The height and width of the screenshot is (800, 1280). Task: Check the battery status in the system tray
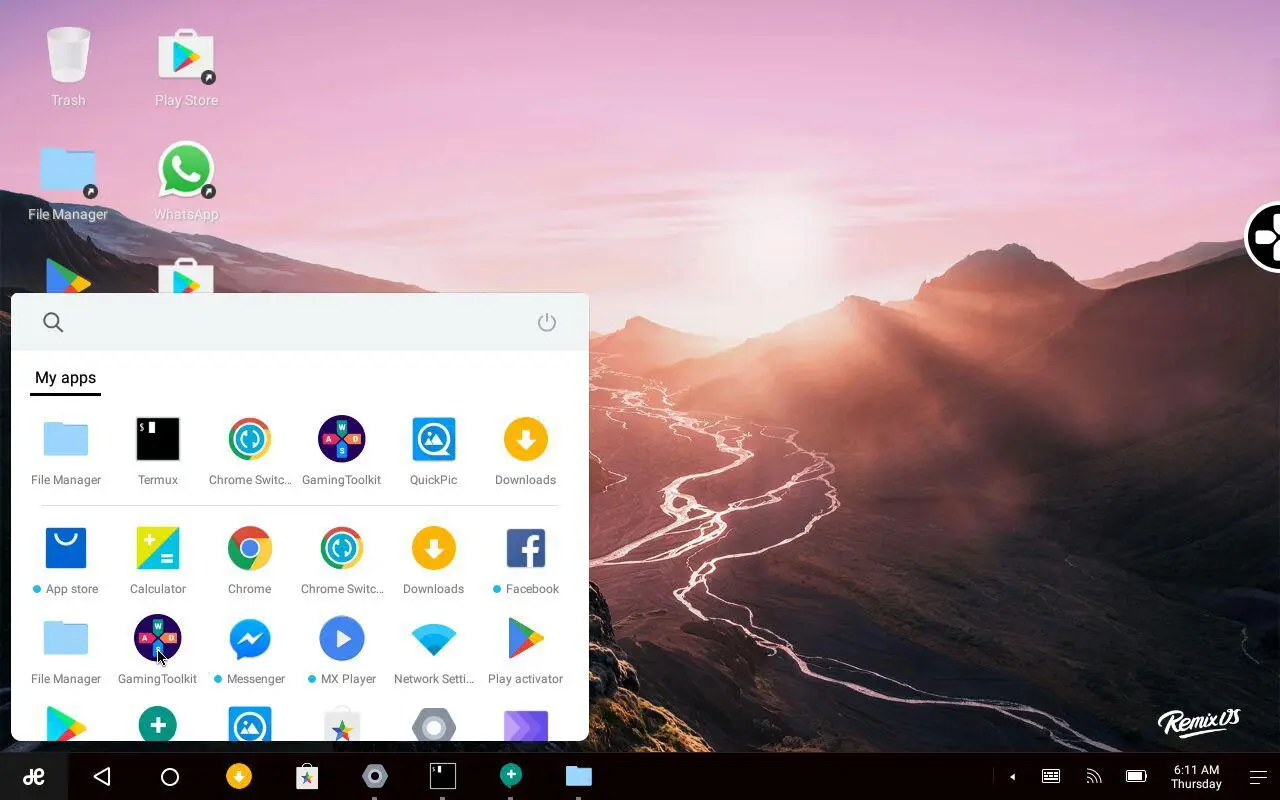[1136, 776]
